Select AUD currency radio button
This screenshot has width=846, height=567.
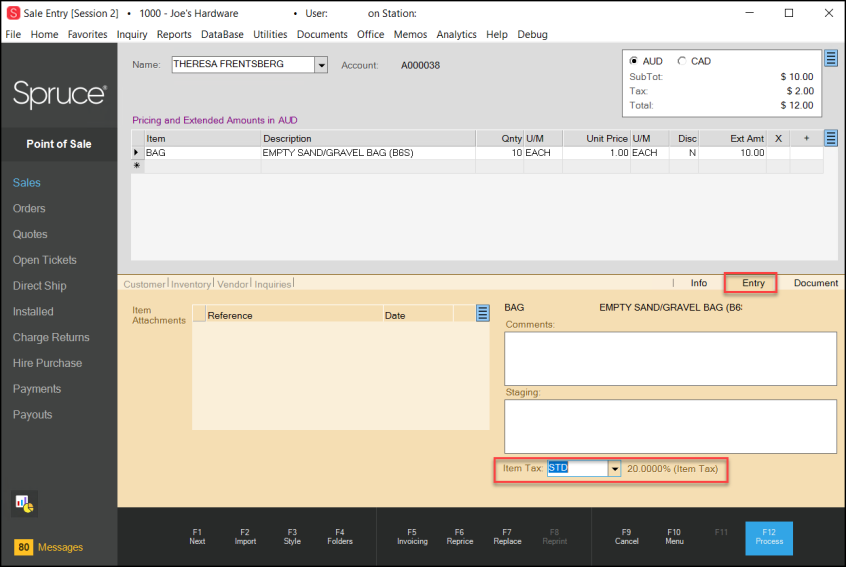click(x=633, y=61)
